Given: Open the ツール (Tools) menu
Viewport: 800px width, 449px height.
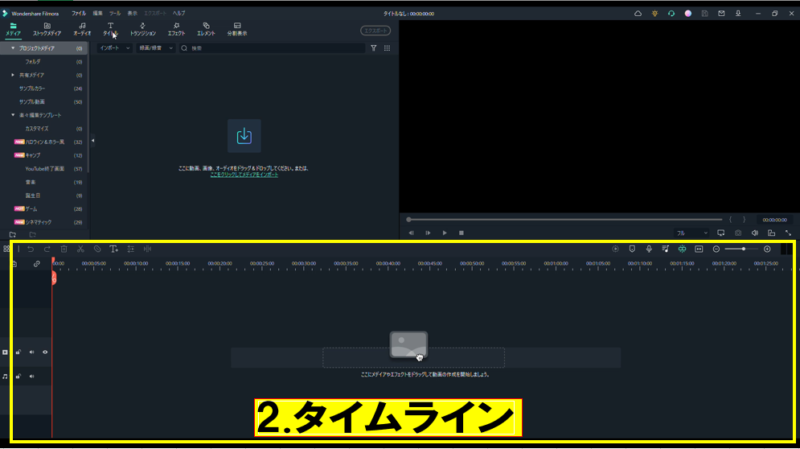Looking at the screenshot, I should (115, 13).
